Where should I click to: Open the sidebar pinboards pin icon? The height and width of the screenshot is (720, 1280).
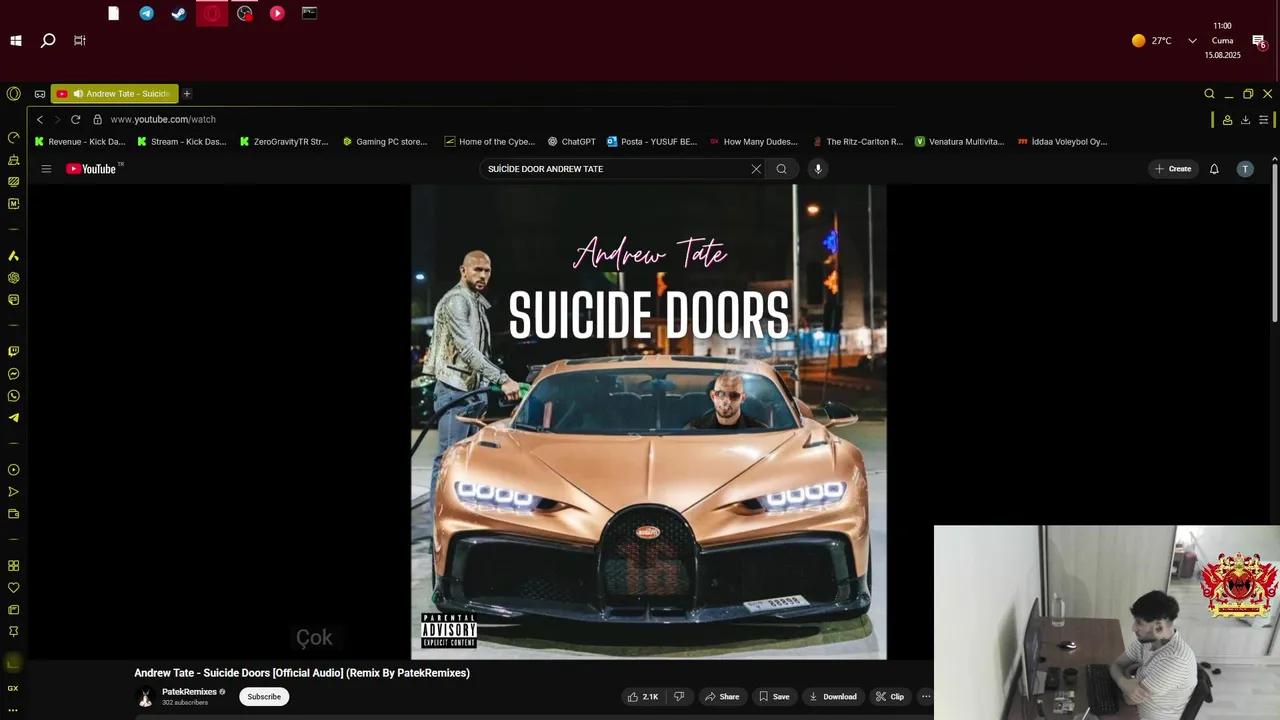(13, 632)
